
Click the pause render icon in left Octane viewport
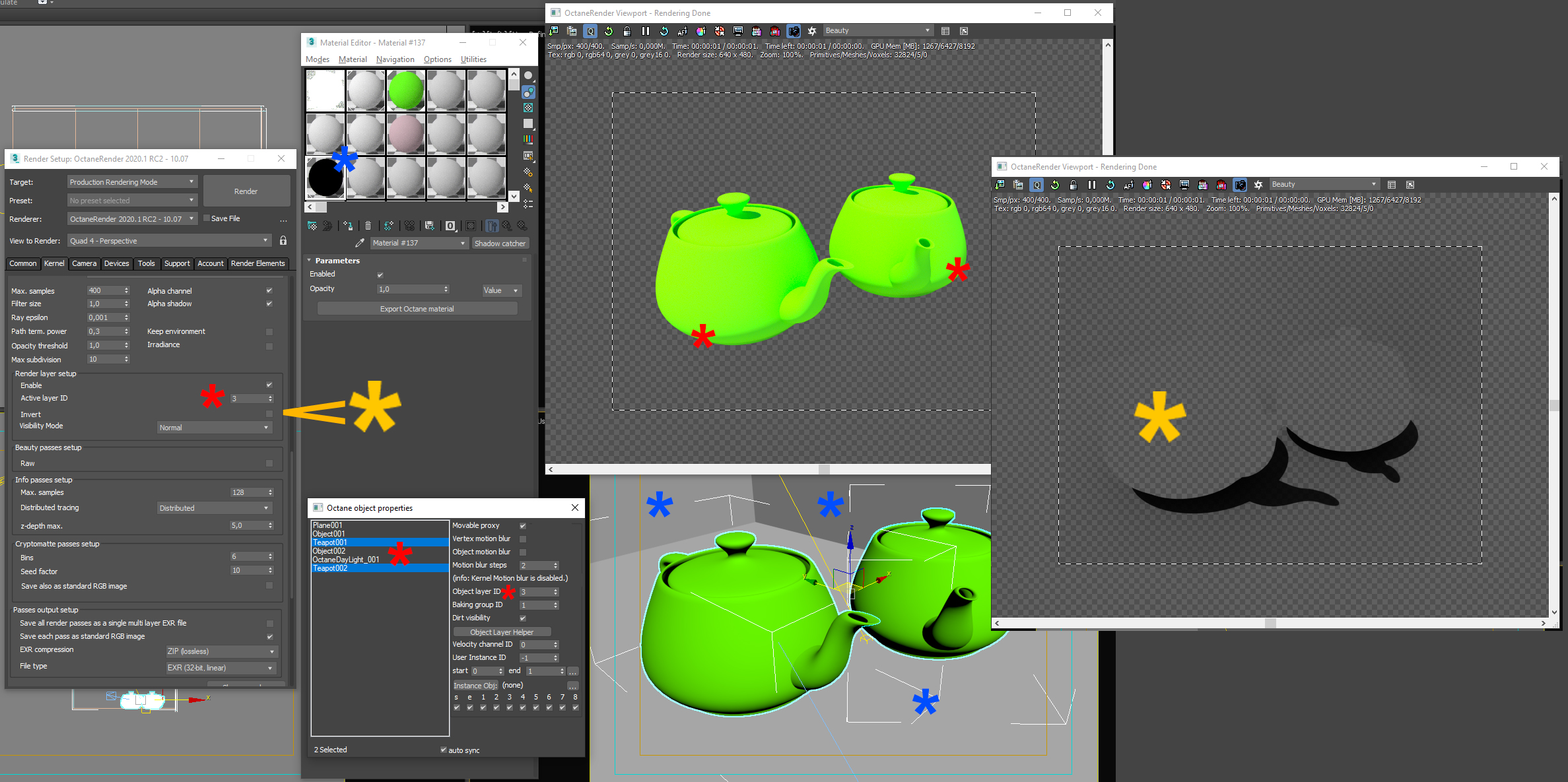(645, 31)
